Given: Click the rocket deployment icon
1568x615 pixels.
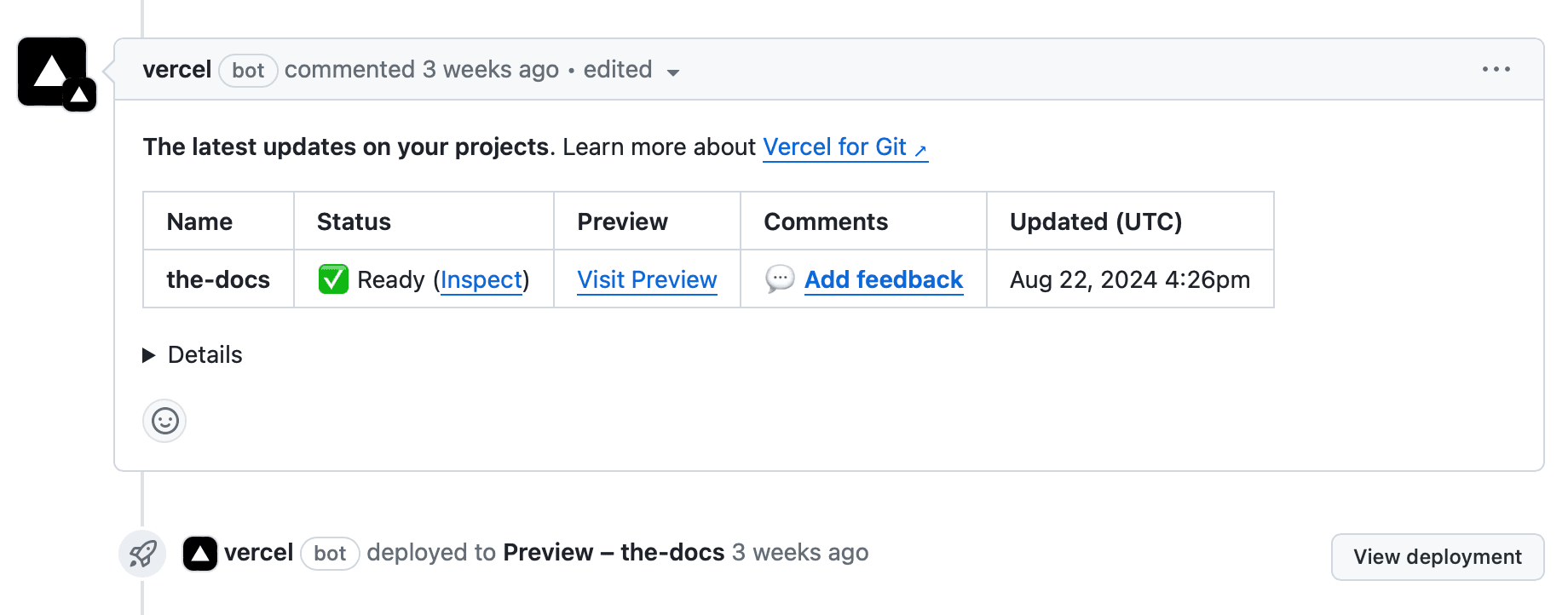Looking at the screenshot, I should click(141, 553).
